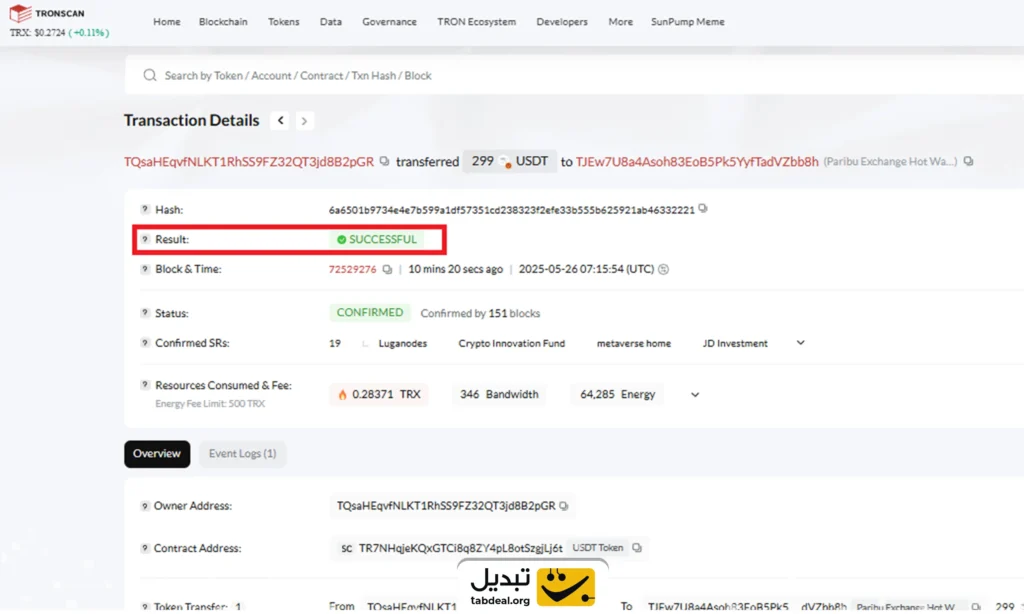Select the Overview tab
The width and height of the screenshot is (1024, 614).
[x=157, y=454]
